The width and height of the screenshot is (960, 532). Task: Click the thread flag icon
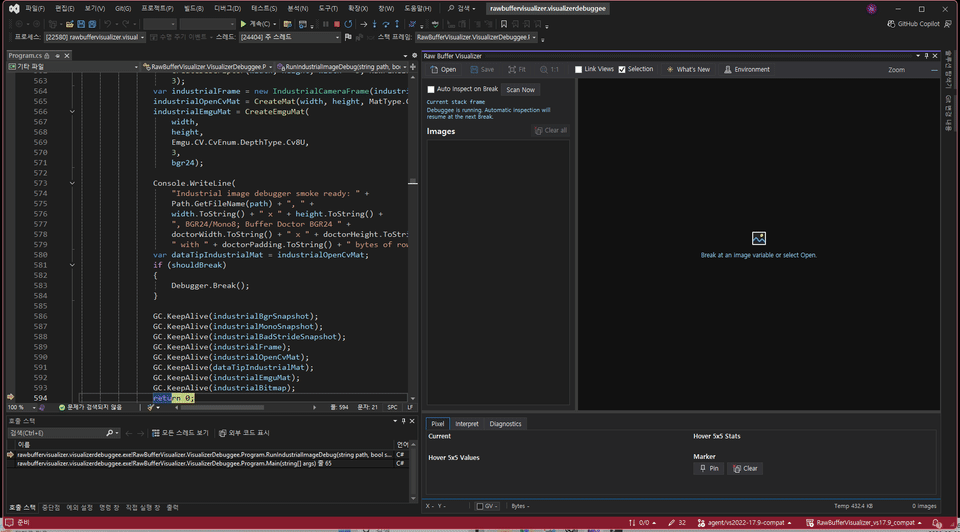348,37
